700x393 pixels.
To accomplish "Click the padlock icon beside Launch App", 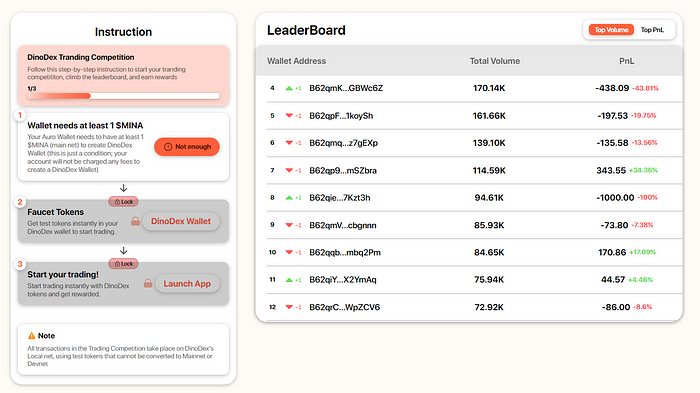I will [x=148, y=284].
